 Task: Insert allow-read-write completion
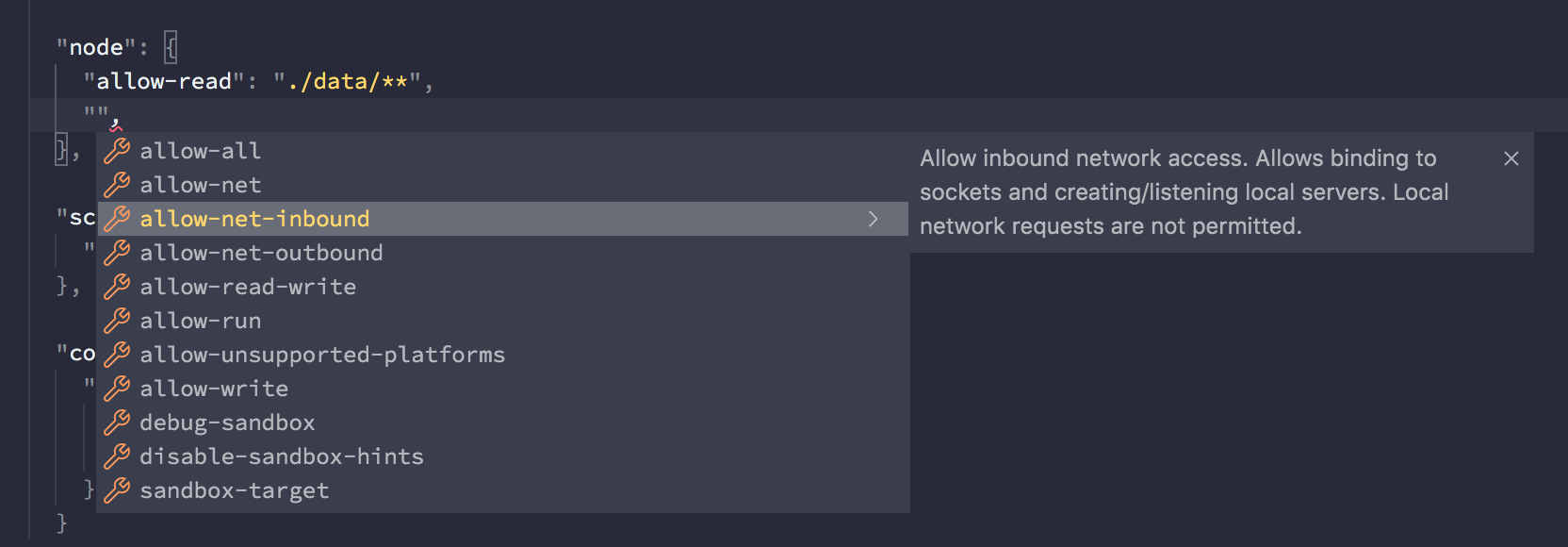tap(248, 287)
